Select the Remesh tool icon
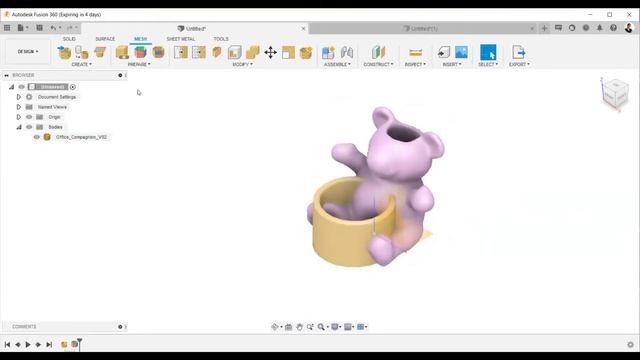 point(181,52)
